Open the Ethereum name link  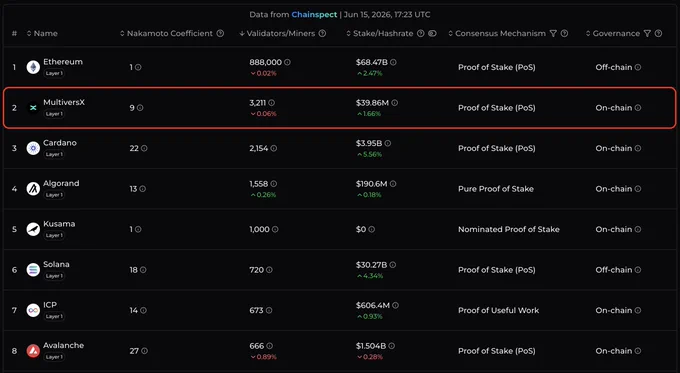63,62
